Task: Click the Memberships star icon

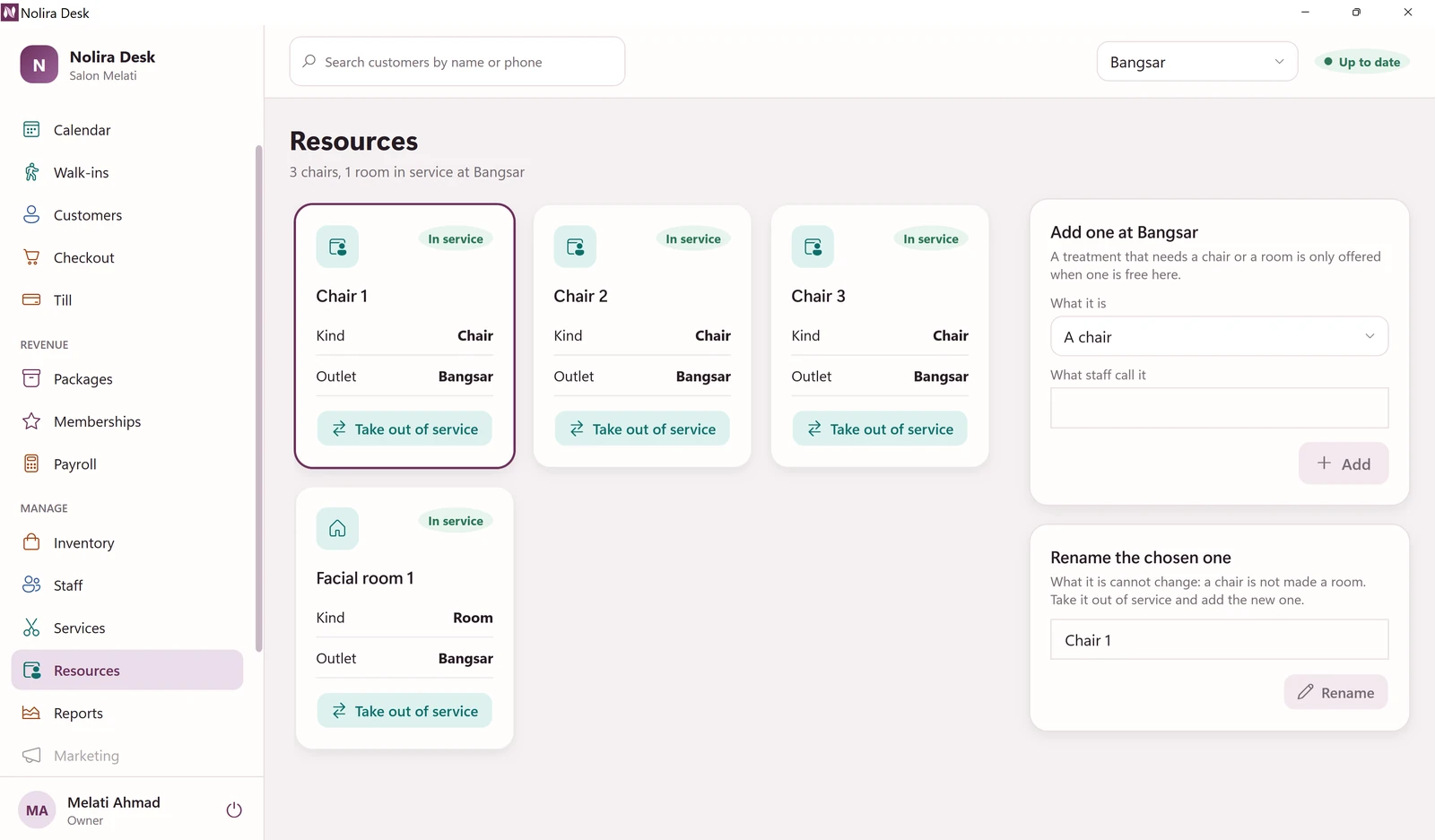Action: coord(31,421)
